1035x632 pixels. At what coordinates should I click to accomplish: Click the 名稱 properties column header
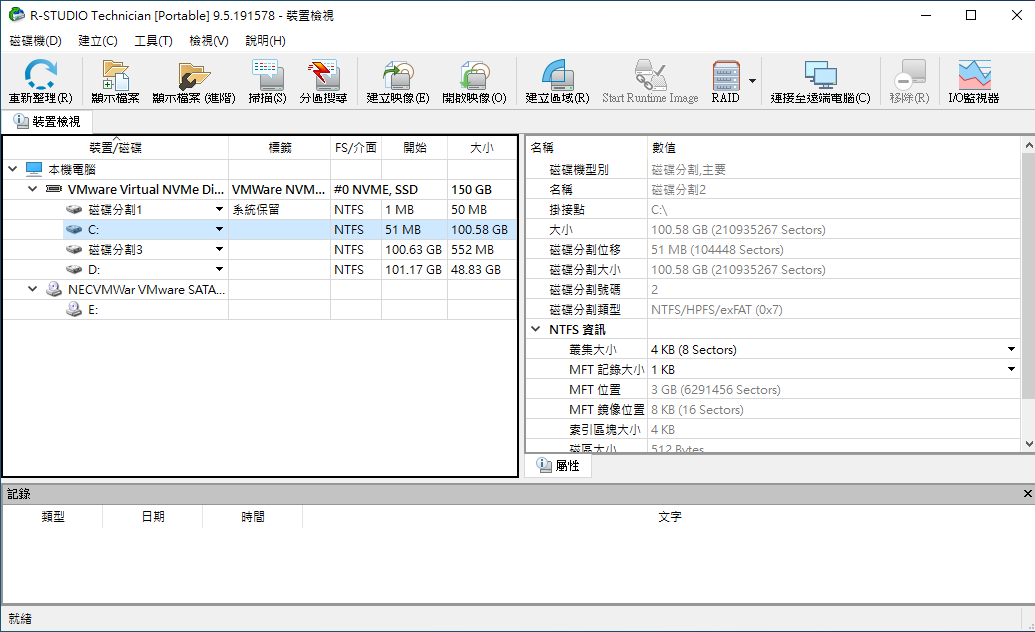pos(586,148)
